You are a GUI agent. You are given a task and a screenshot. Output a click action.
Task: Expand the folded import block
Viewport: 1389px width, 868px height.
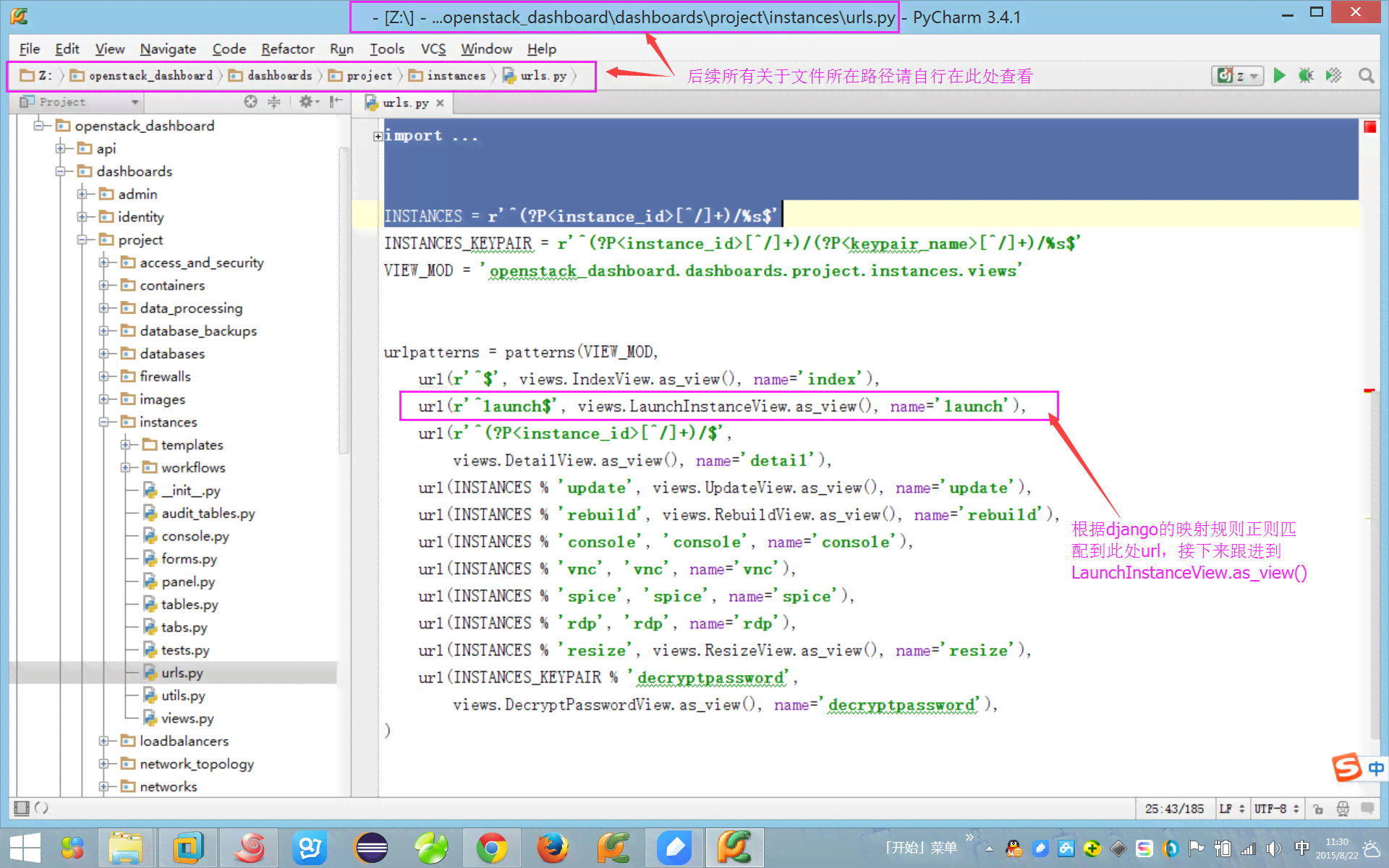[x=378, y=136]
